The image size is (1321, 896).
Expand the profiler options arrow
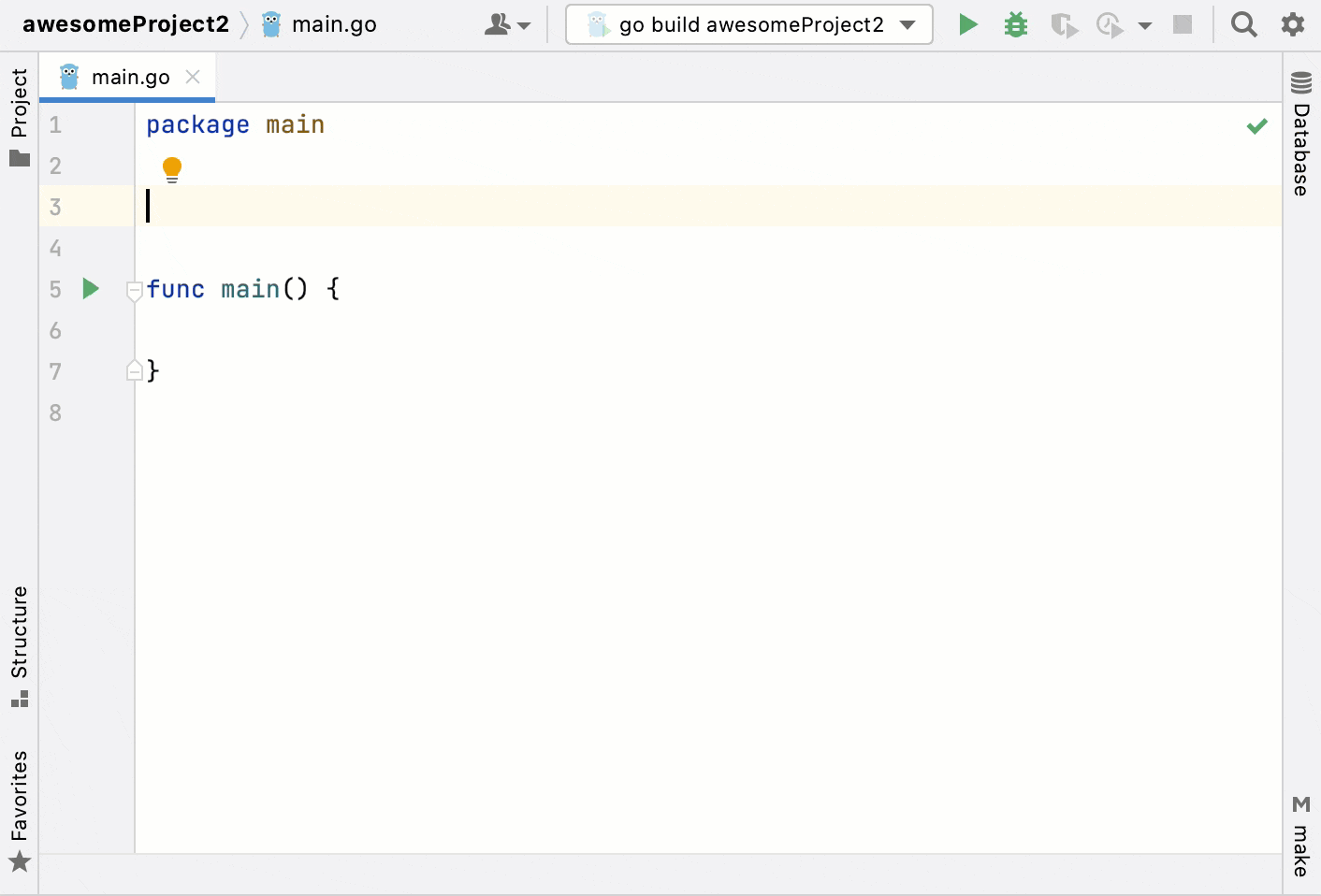pyautogui.click(x=1145, y=24)
